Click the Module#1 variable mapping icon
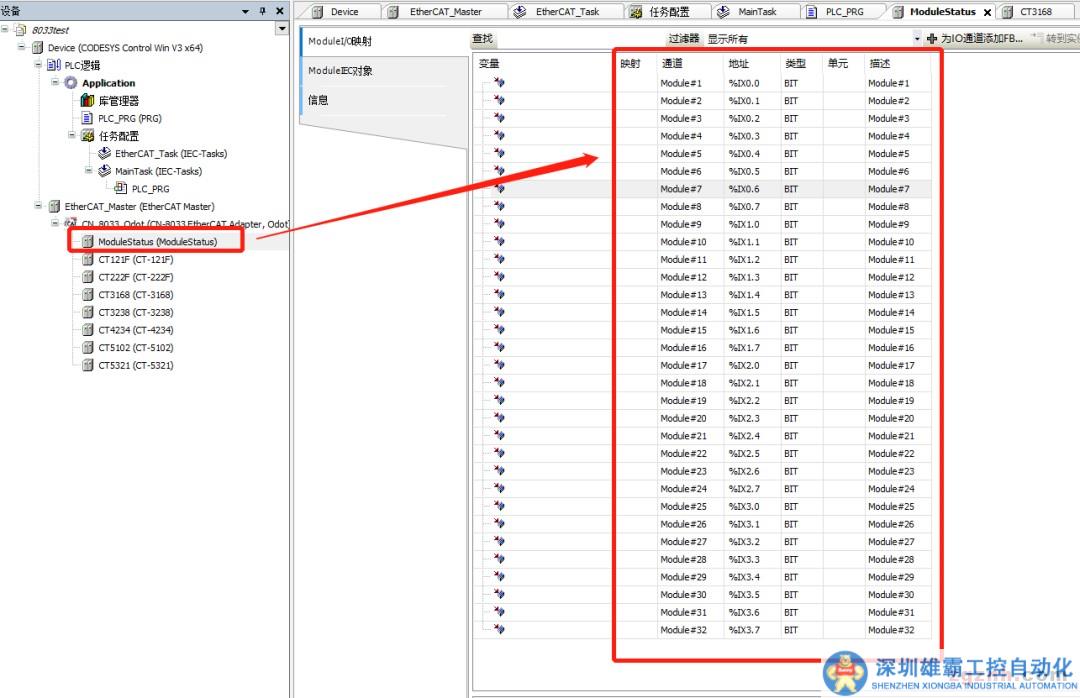Screen dimensions: 1080x698 pos(499,83)
